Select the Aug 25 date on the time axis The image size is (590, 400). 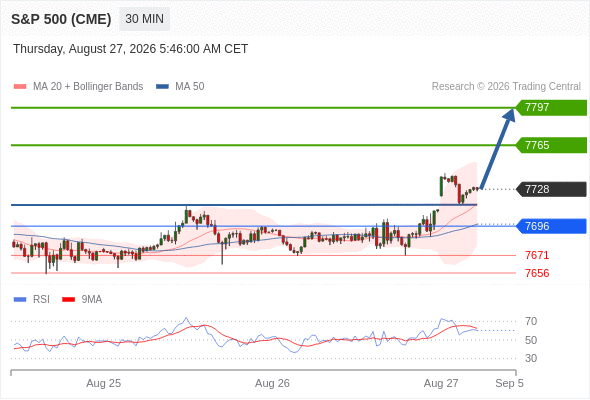[103, 383]
